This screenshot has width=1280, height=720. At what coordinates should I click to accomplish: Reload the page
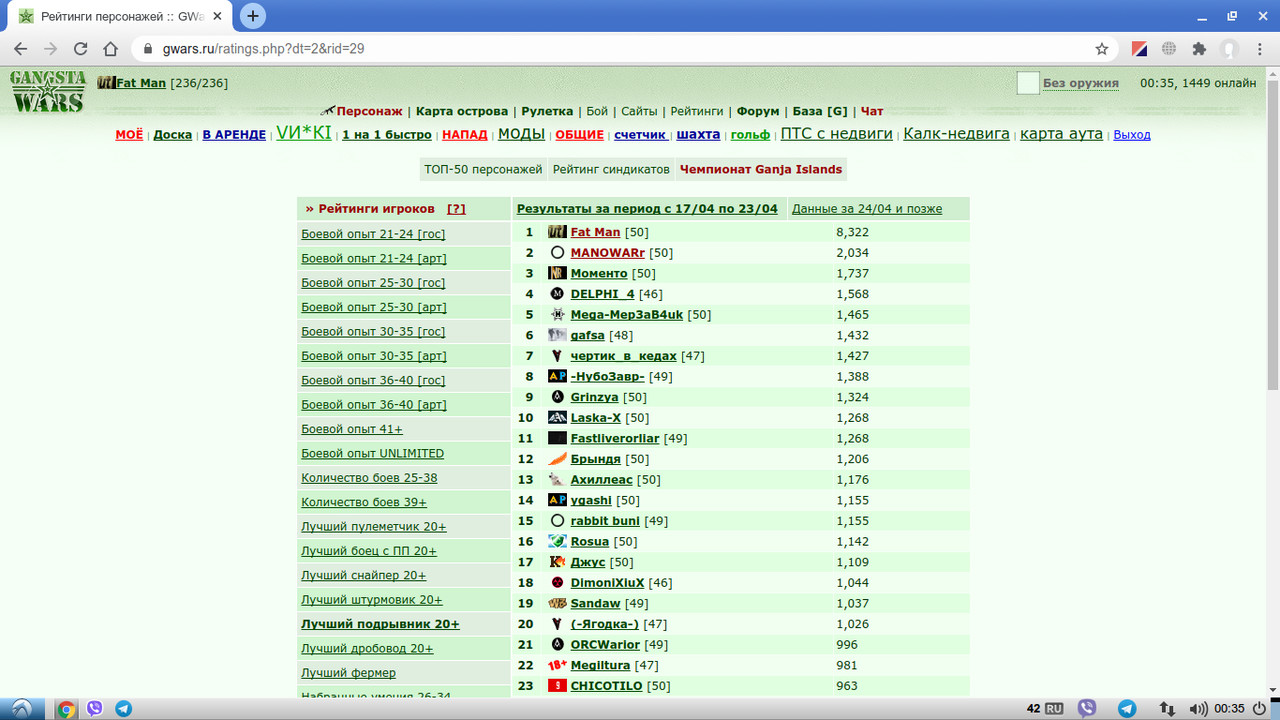[81, 48]
